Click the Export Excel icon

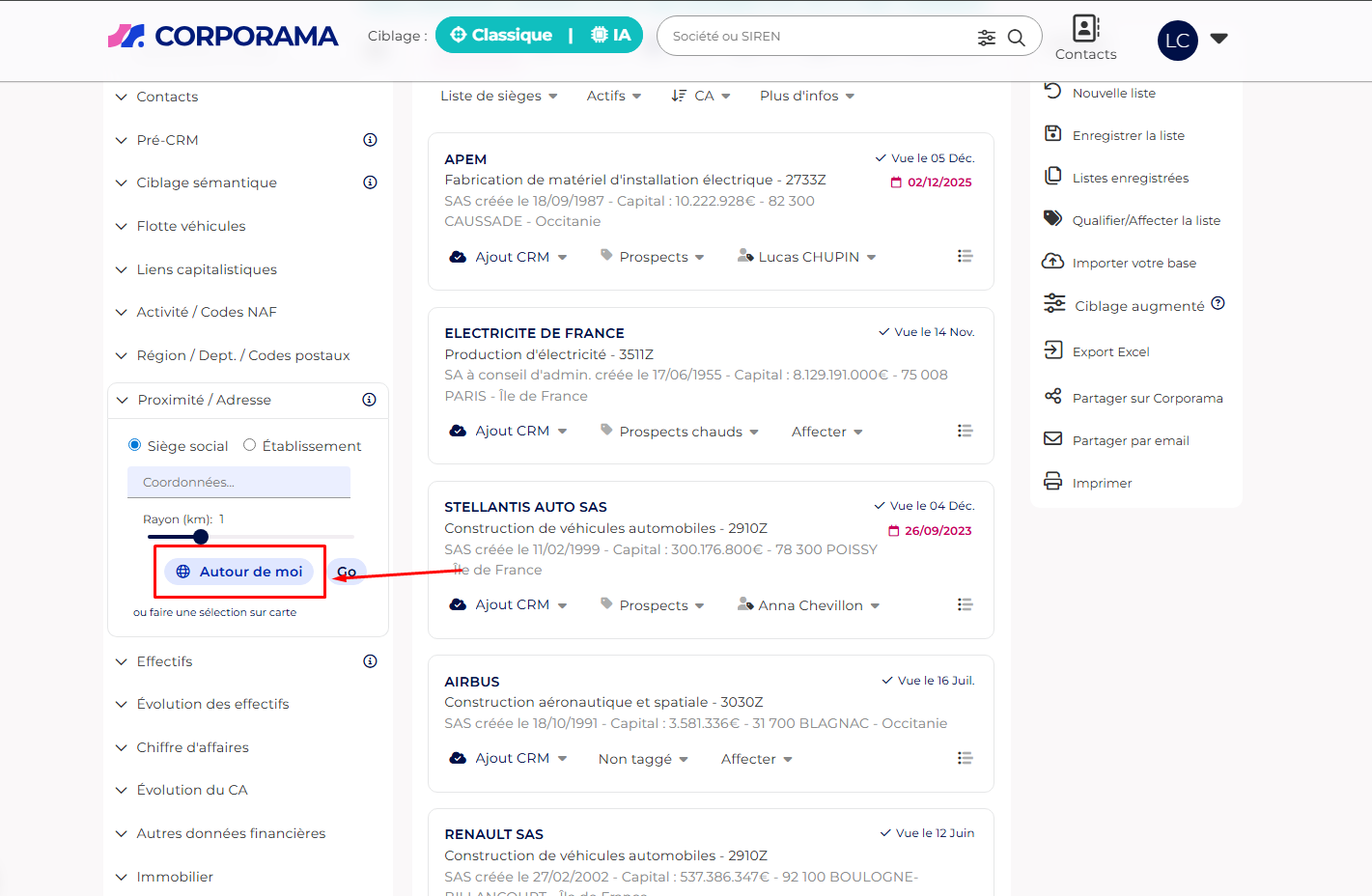(x=1053, y=350)
